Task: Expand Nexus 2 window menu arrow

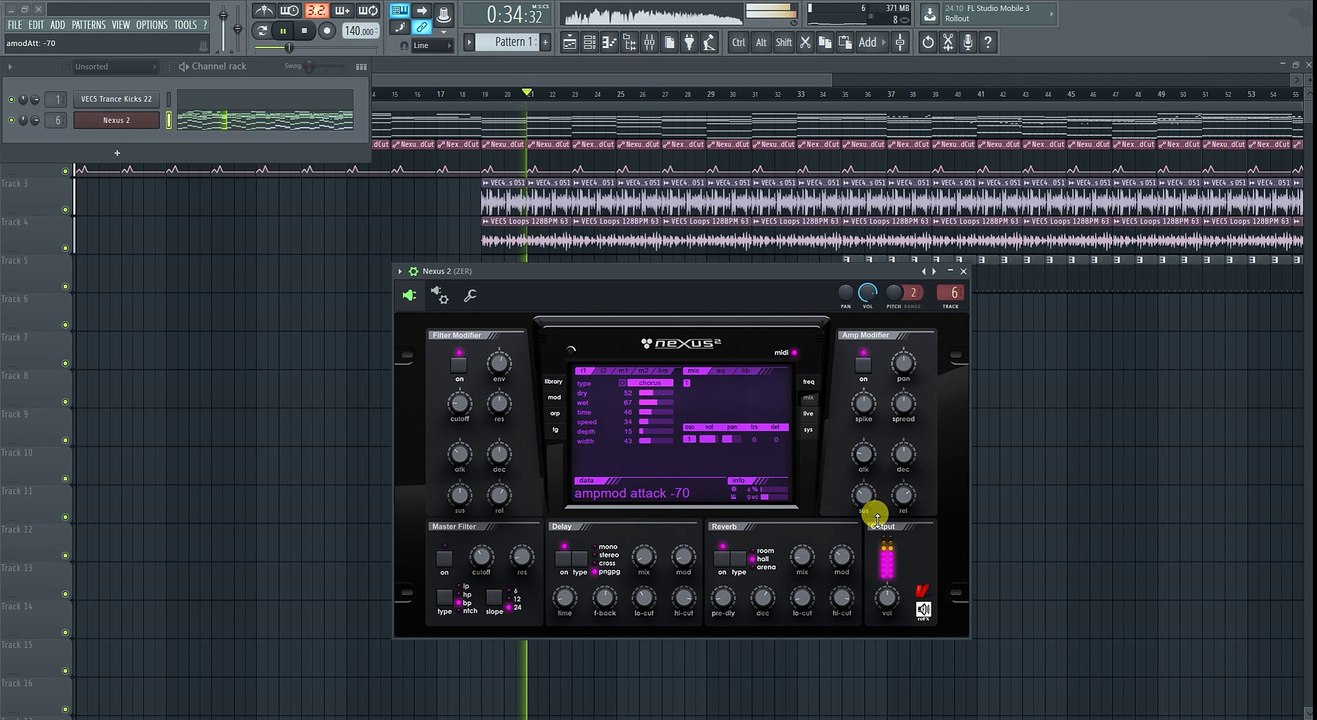Action: pos(400,271)
